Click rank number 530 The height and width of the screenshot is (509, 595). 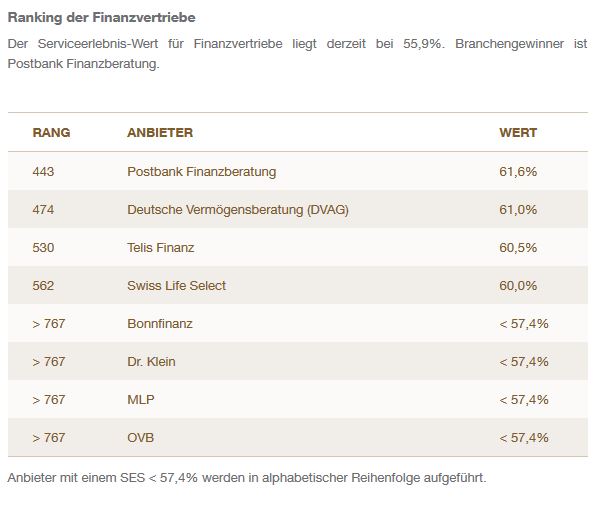(x=43, y=247)
